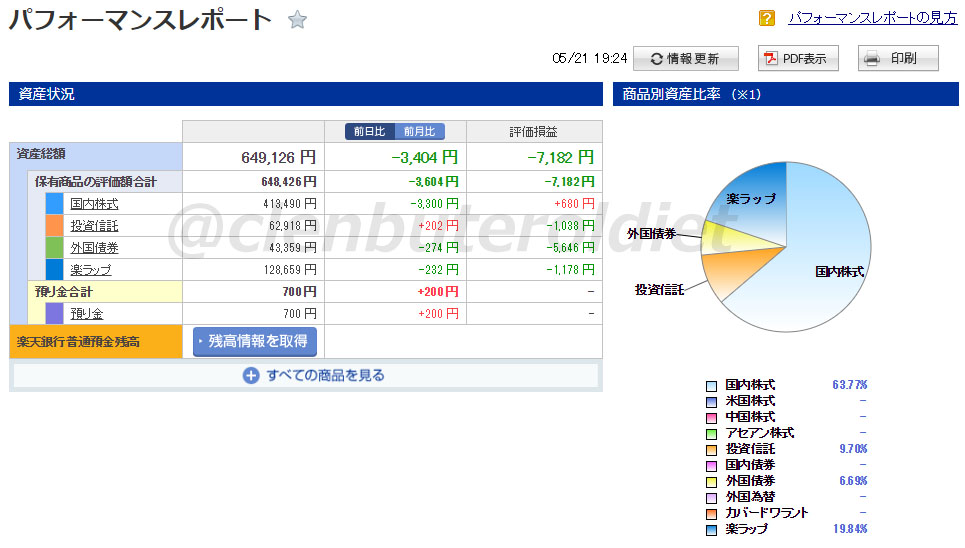Click the 国内債券 legend color box
Image resolution: width=965 pixels, height=548 pixels.
tap(711, 466)
